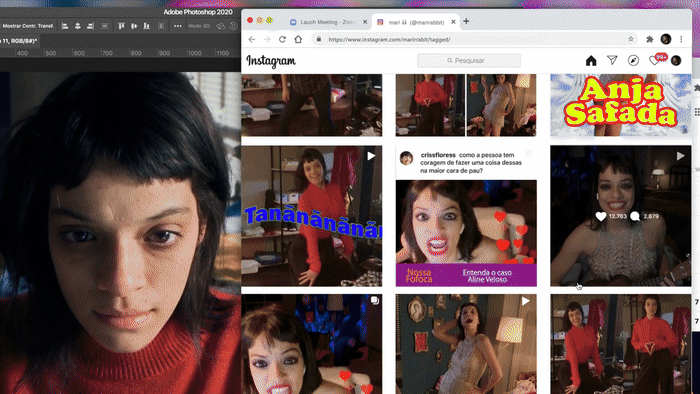Click the Photoshop align horizontal centers icon
This screenshot has width=700, height=394.
[x=78, y=26]
